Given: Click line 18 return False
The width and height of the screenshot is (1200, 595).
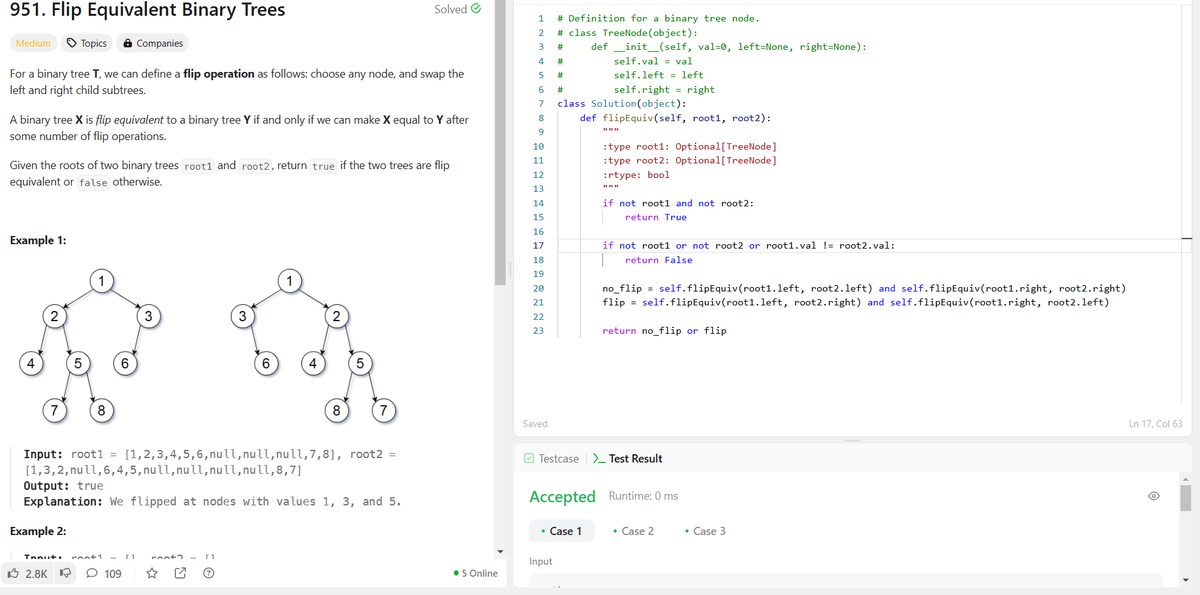Looking at the screenshot, I should 658,260.
